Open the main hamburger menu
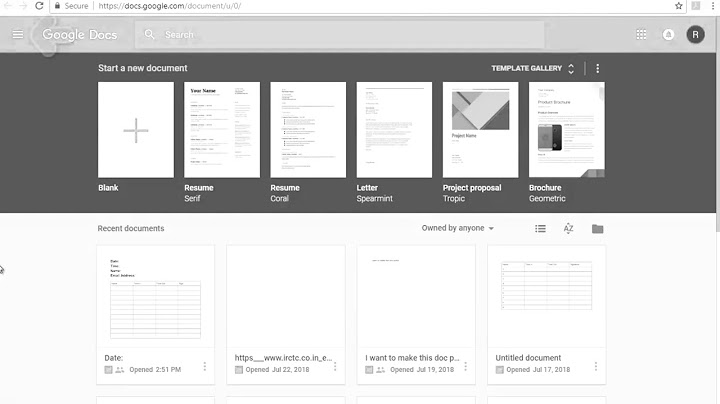This screenshot has width=720, height=404. point(17,34)
